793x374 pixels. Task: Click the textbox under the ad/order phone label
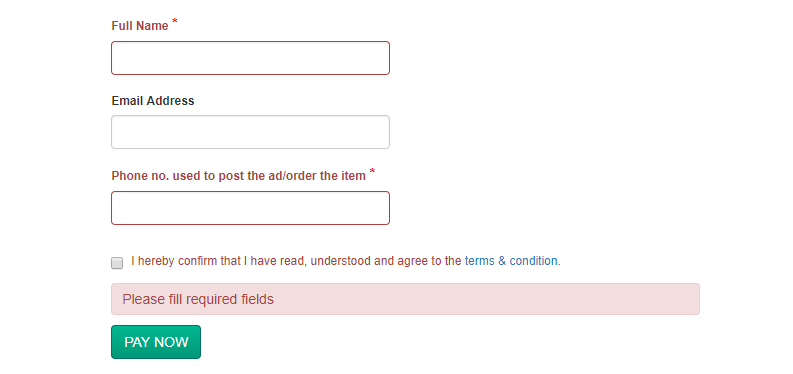click(250, 208)
